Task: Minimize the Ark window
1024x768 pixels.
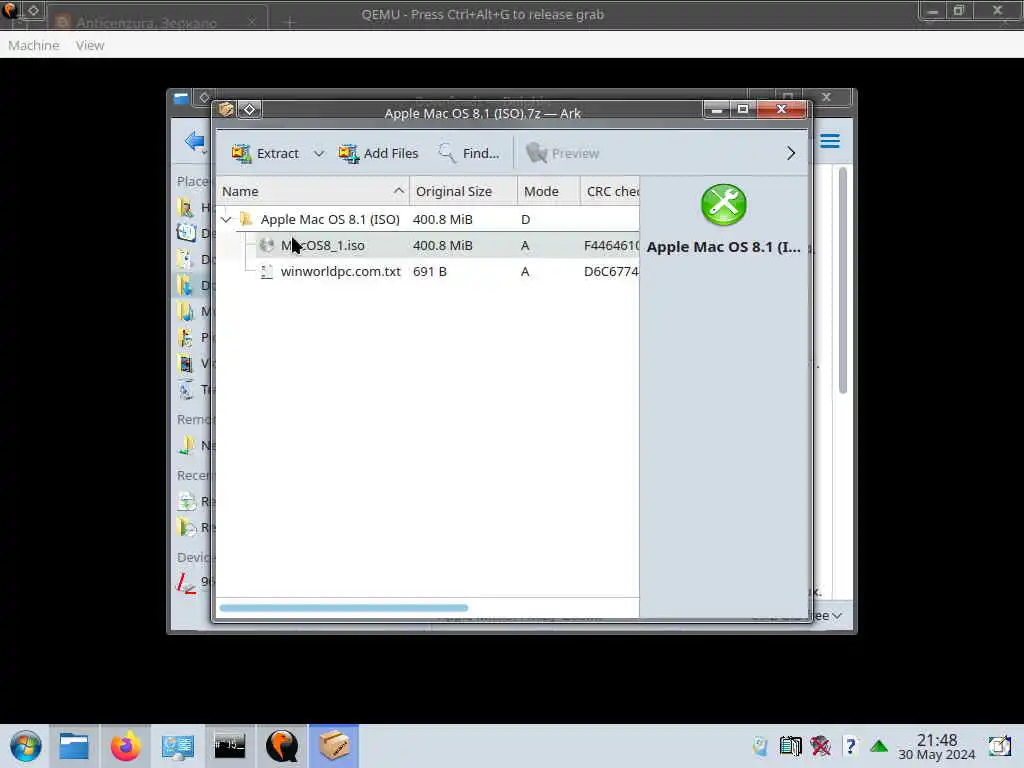Action: 716,109
